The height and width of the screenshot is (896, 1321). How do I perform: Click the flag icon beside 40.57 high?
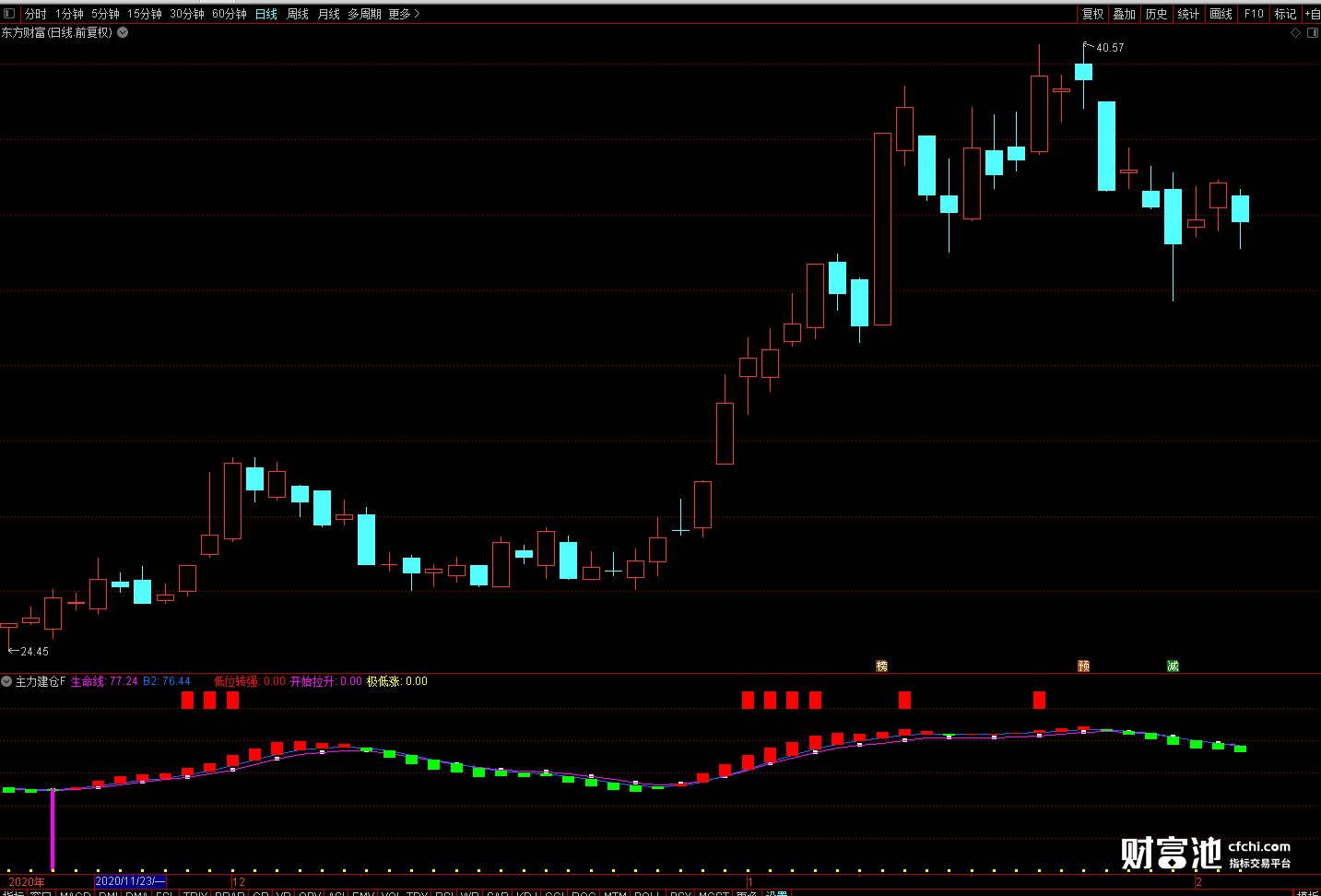1088,45
